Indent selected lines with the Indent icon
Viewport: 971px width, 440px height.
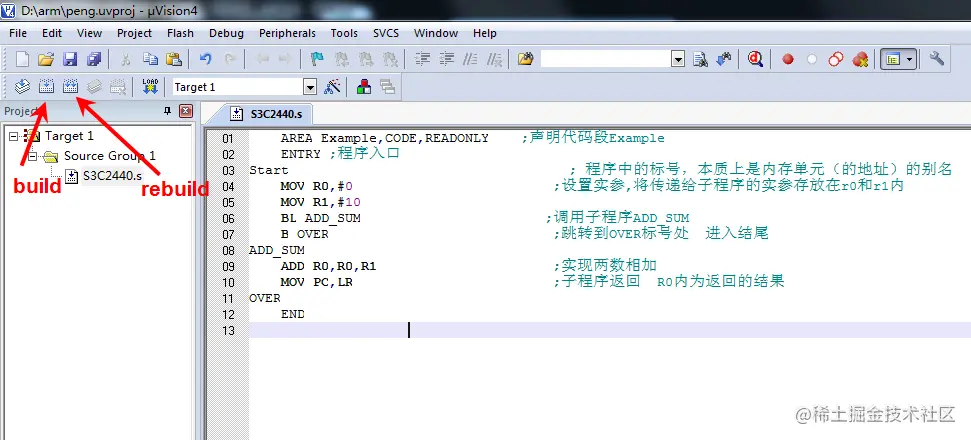click(x=422, y=59)
